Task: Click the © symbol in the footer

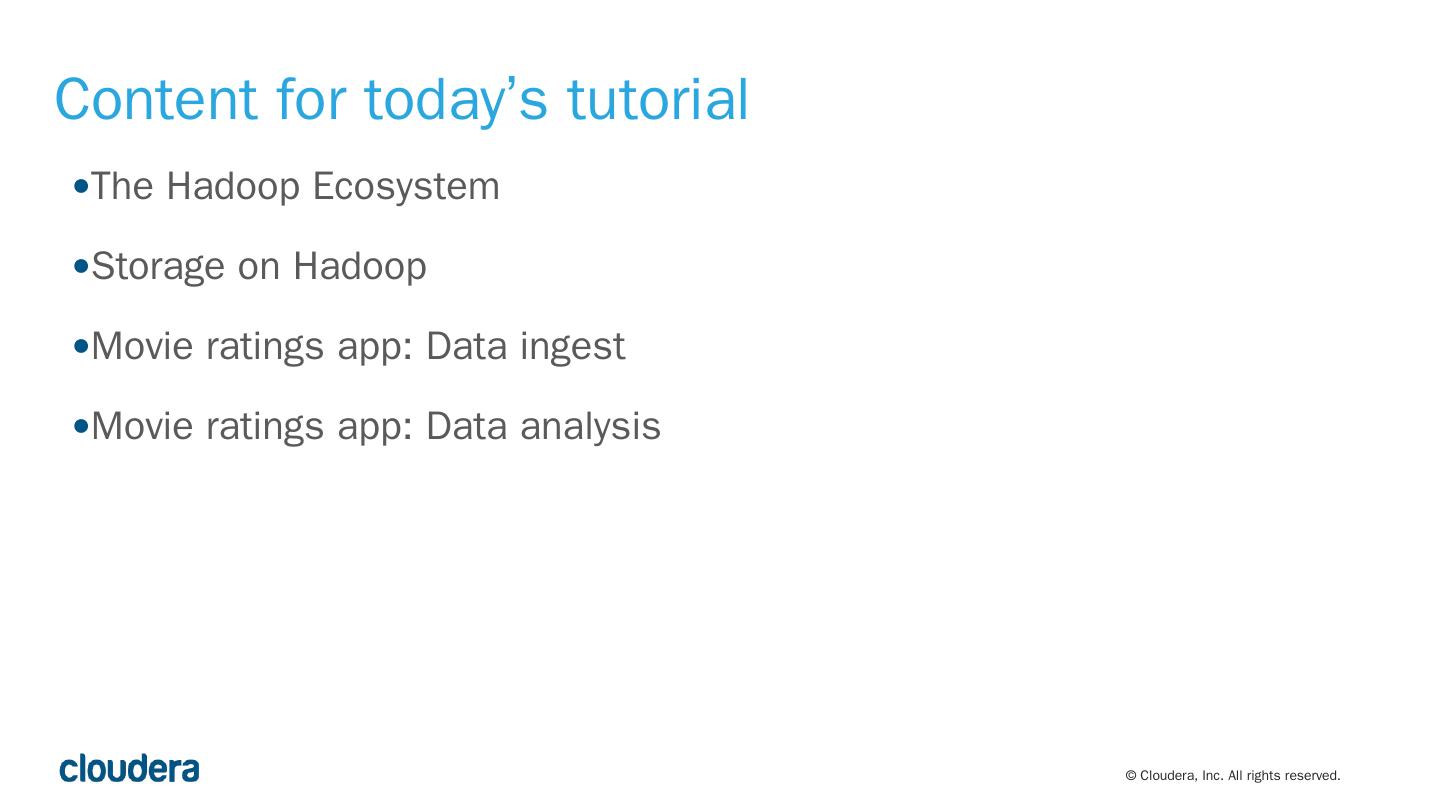Action: tap(1131, 776)
